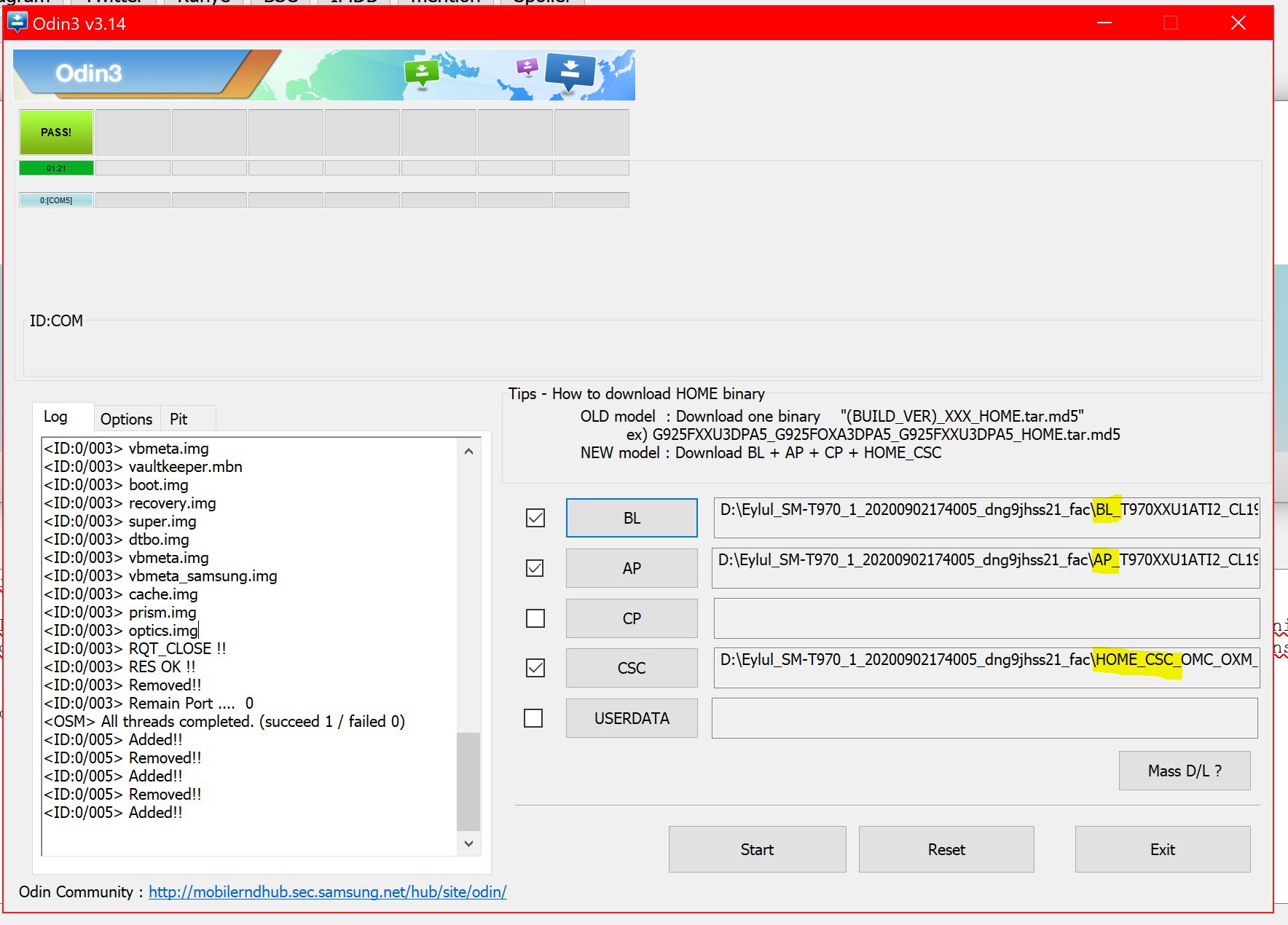This screenshot has height=925, width=1288.
Task: Toggle the BL checkbox
Action: coord(535,518)
